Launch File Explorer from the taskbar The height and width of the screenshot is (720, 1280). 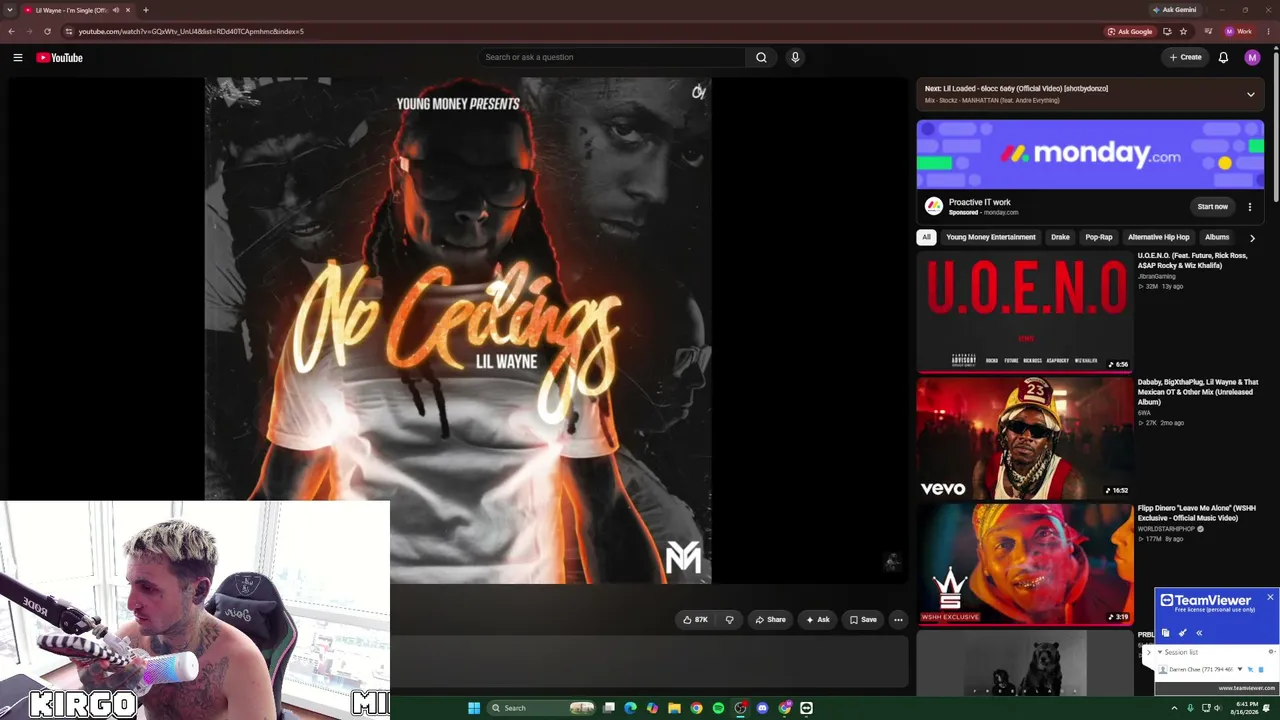coord(674,708)
